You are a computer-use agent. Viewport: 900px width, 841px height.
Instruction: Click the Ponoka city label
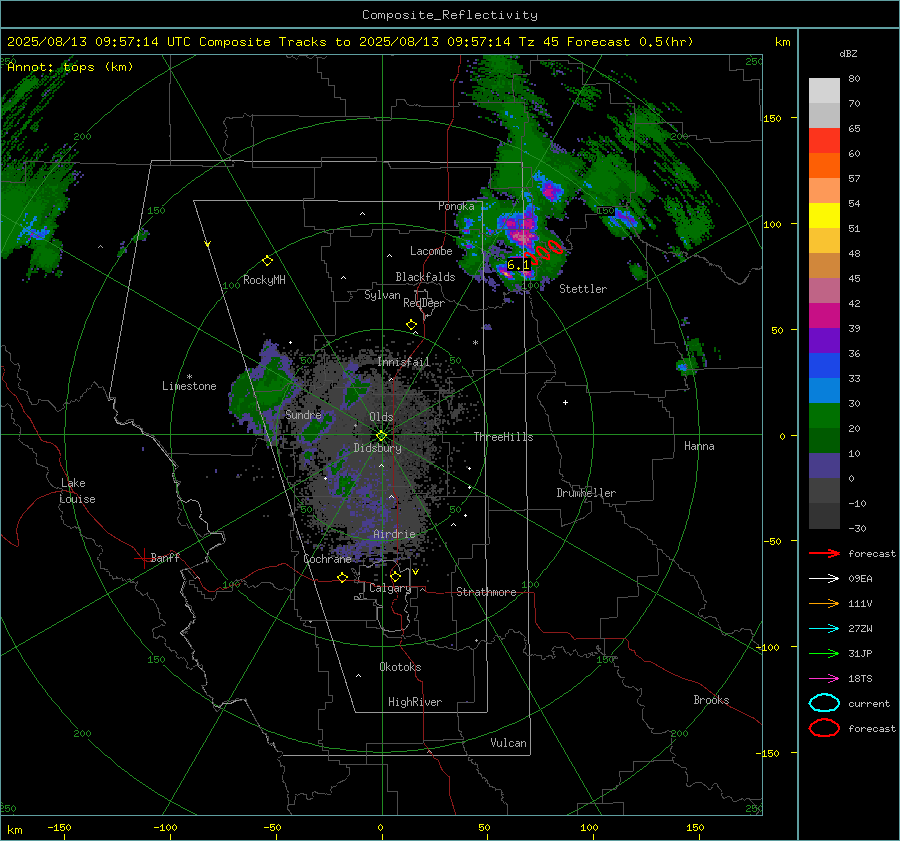pyautogui.click(x=456, y=206)
